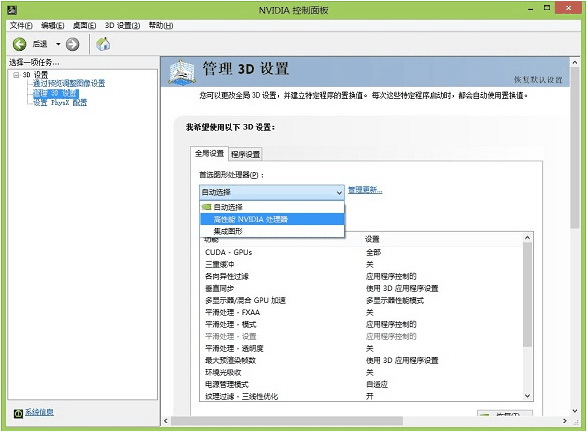Image resolution: width=587 pixels, height=432 pixels.
Task: Choose 自动选择 option in dropdown list
Action: tap(272, 207)
